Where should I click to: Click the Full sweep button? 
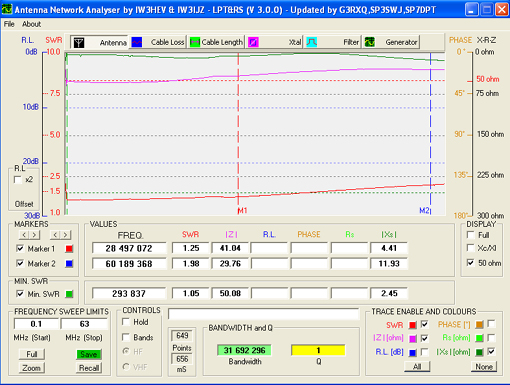tap(32, 354)
